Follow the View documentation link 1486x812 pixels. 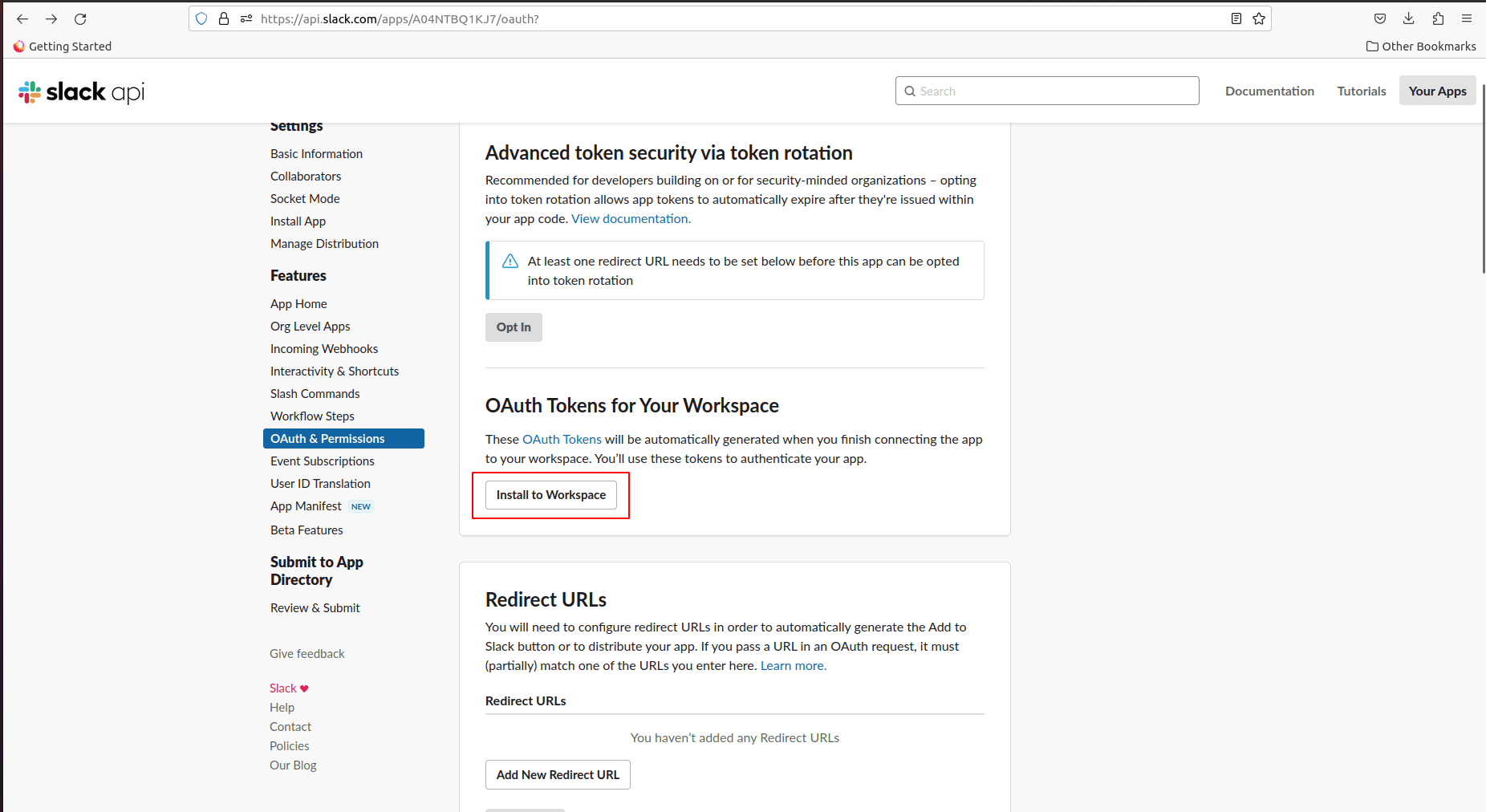631,219
